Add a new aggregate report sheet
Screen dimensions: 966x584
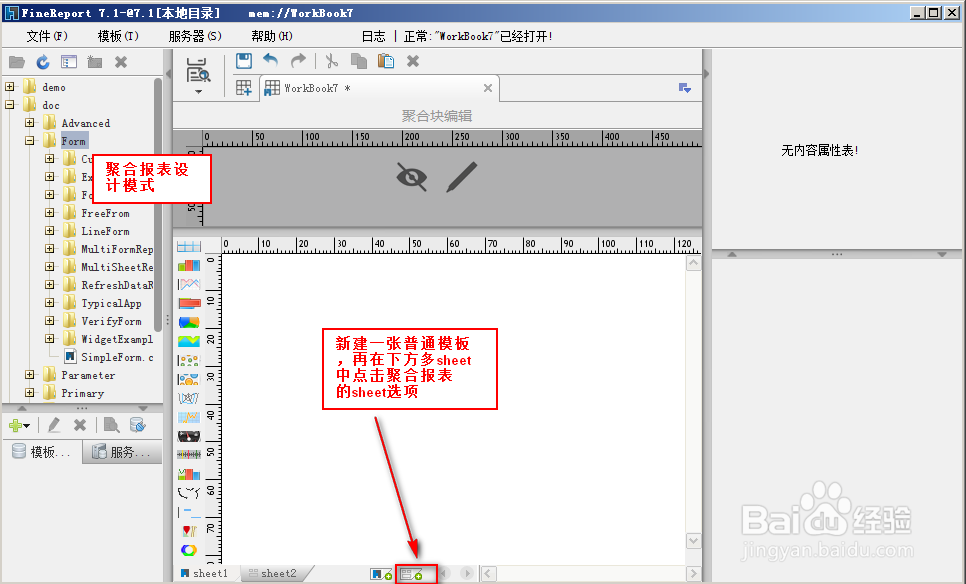pyautogui.click(x=412, y=574)
